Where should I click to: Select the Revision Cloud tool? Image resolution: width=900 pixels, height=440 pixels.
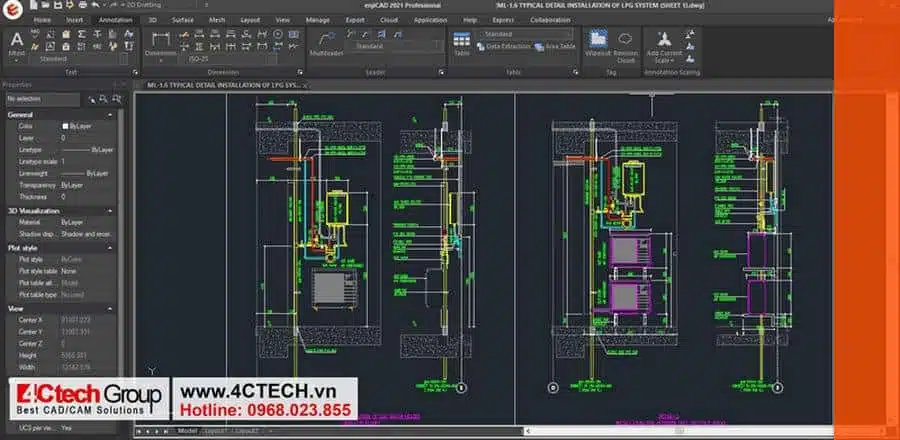point(626,46)
